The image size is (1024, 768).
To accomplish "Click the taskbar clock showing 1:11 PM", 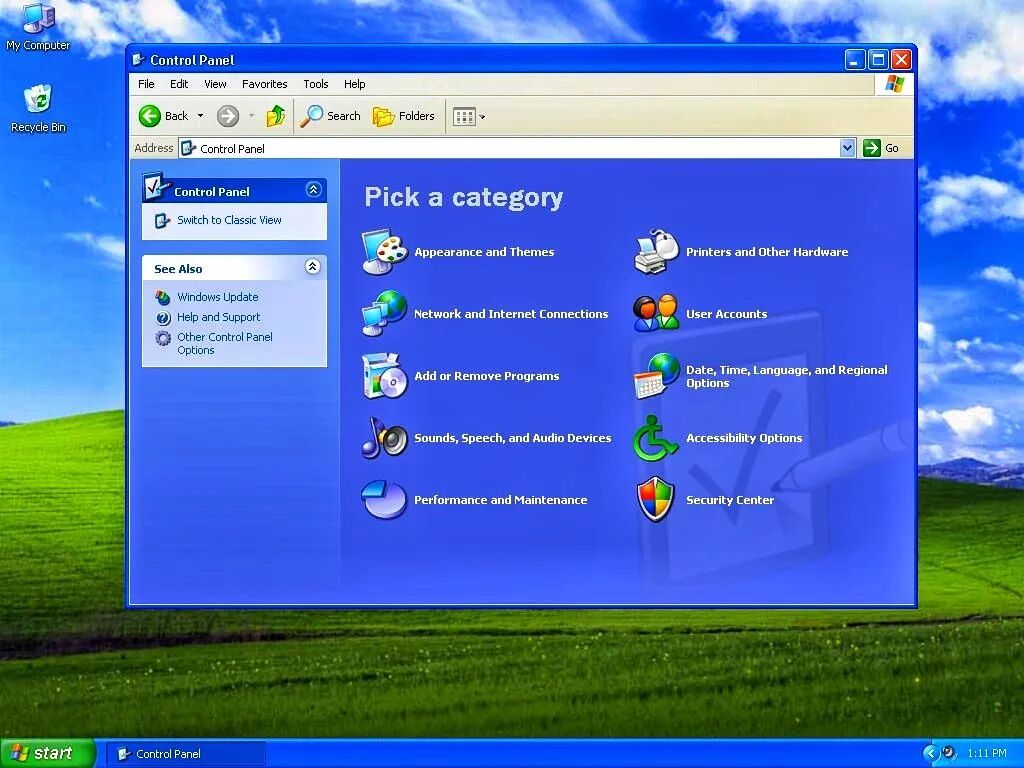I will [987, 753].
